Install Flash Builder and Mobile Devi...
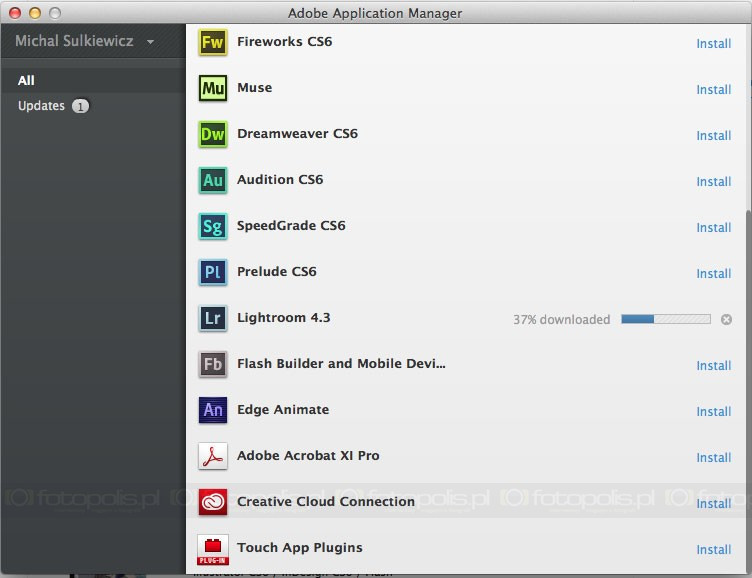The image size is (752, 578). (714, 366)
